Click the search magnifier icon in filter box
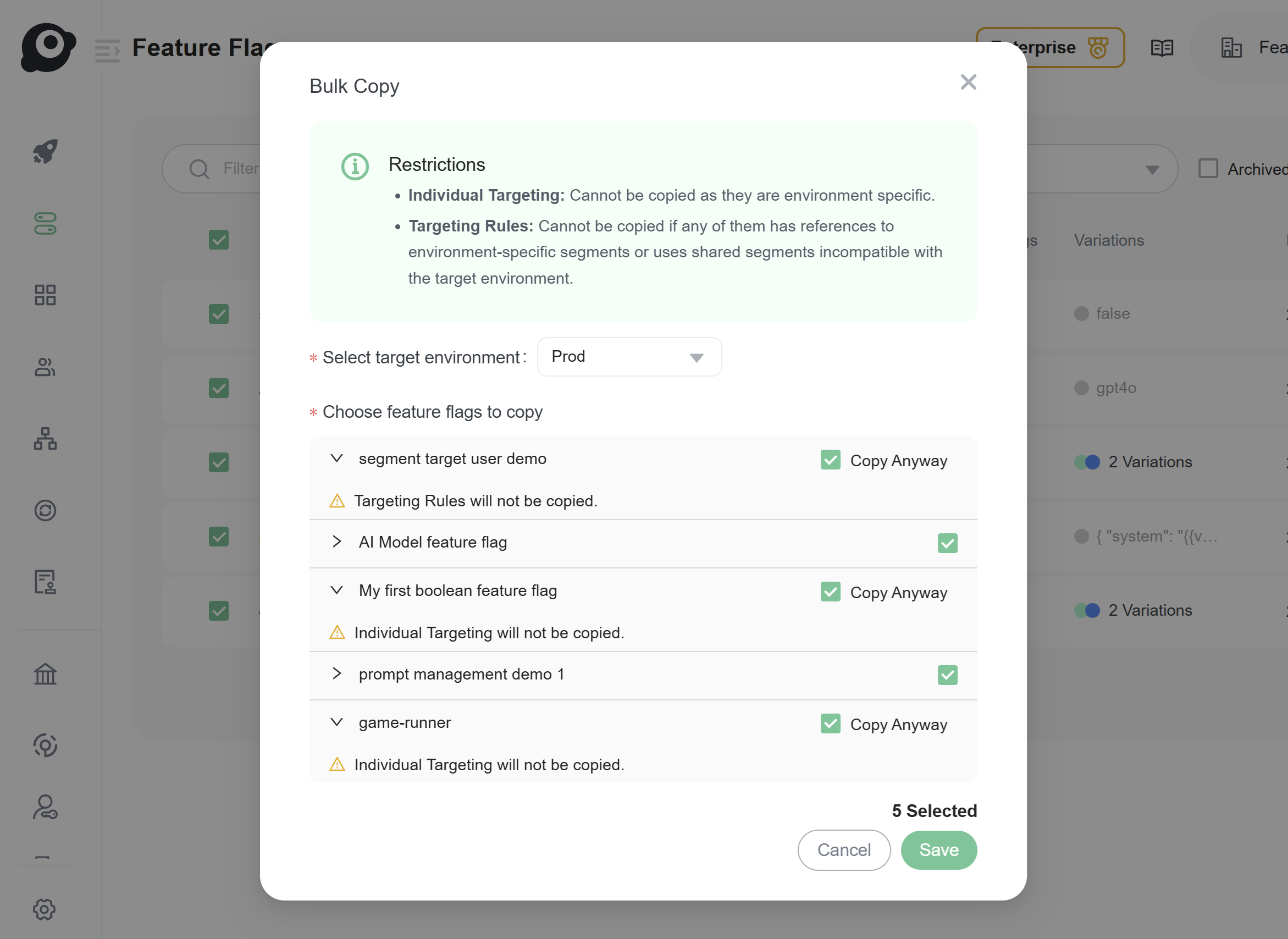 pos(199,169)
